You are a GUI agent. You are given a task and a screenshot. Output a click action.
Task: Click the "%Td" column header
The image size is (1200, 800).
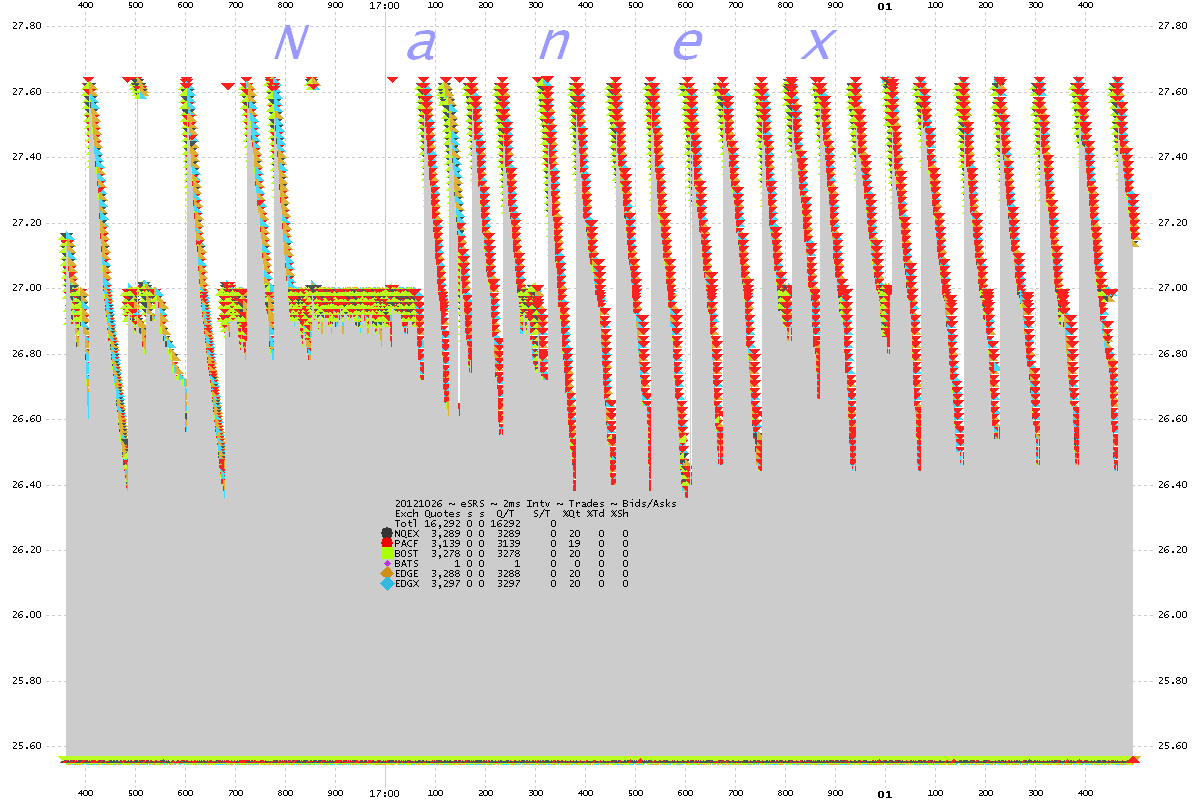pyautogui.click(x=596, y=513)
